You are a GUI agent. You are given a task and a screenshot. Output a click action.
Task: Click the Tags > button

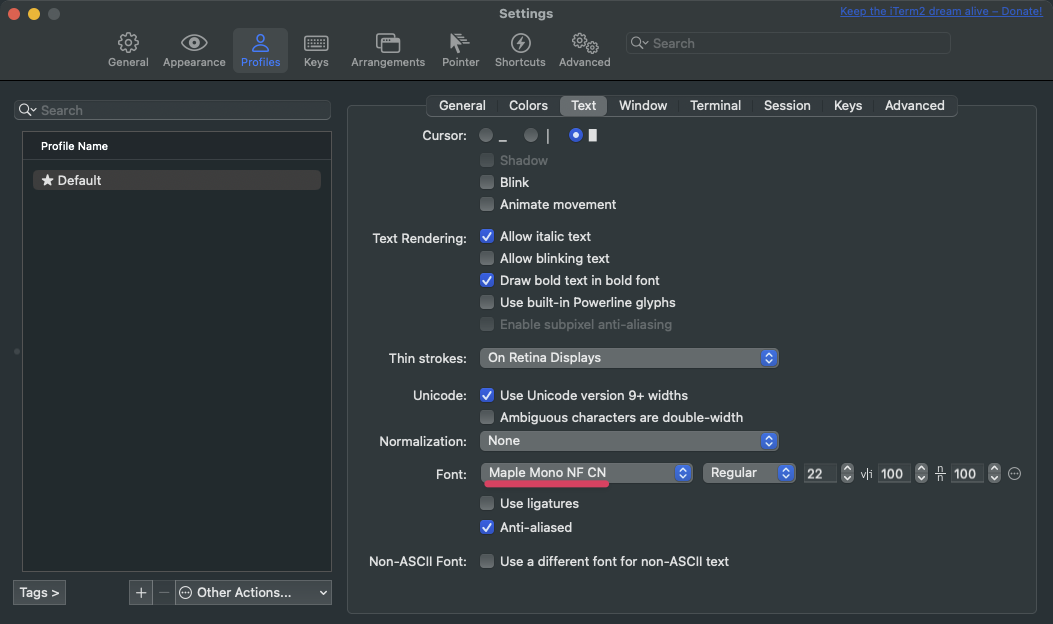coord(39,592)
